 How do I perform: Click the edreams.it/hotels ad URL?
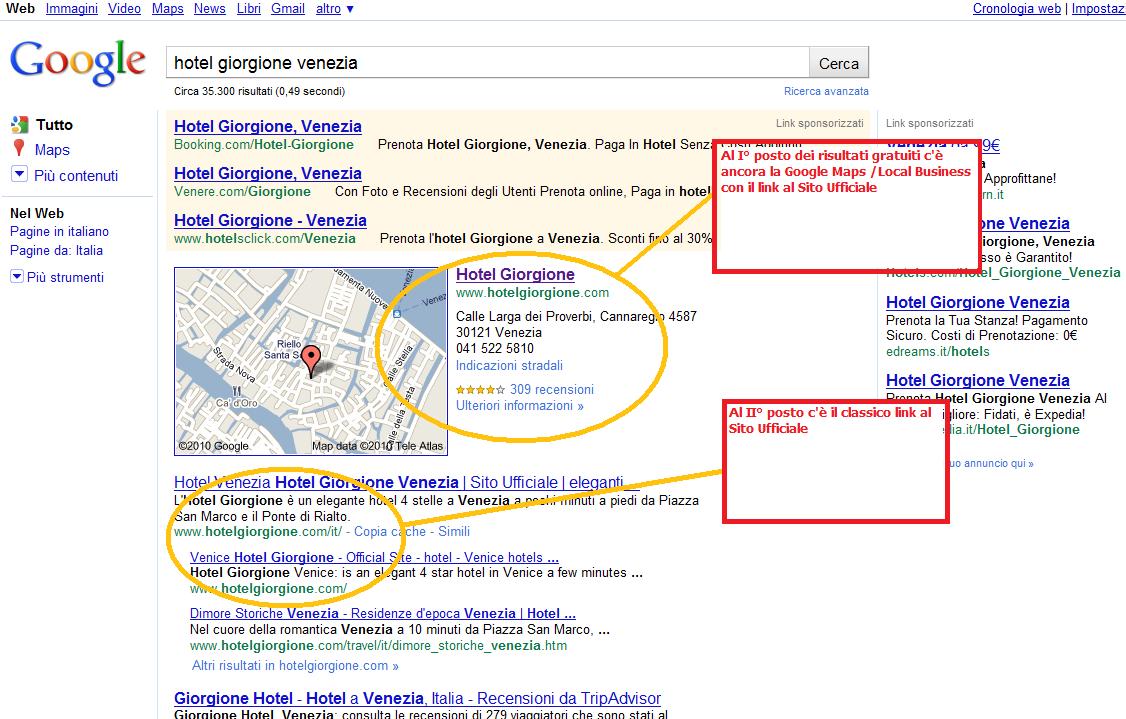click(x=938, y=351)
